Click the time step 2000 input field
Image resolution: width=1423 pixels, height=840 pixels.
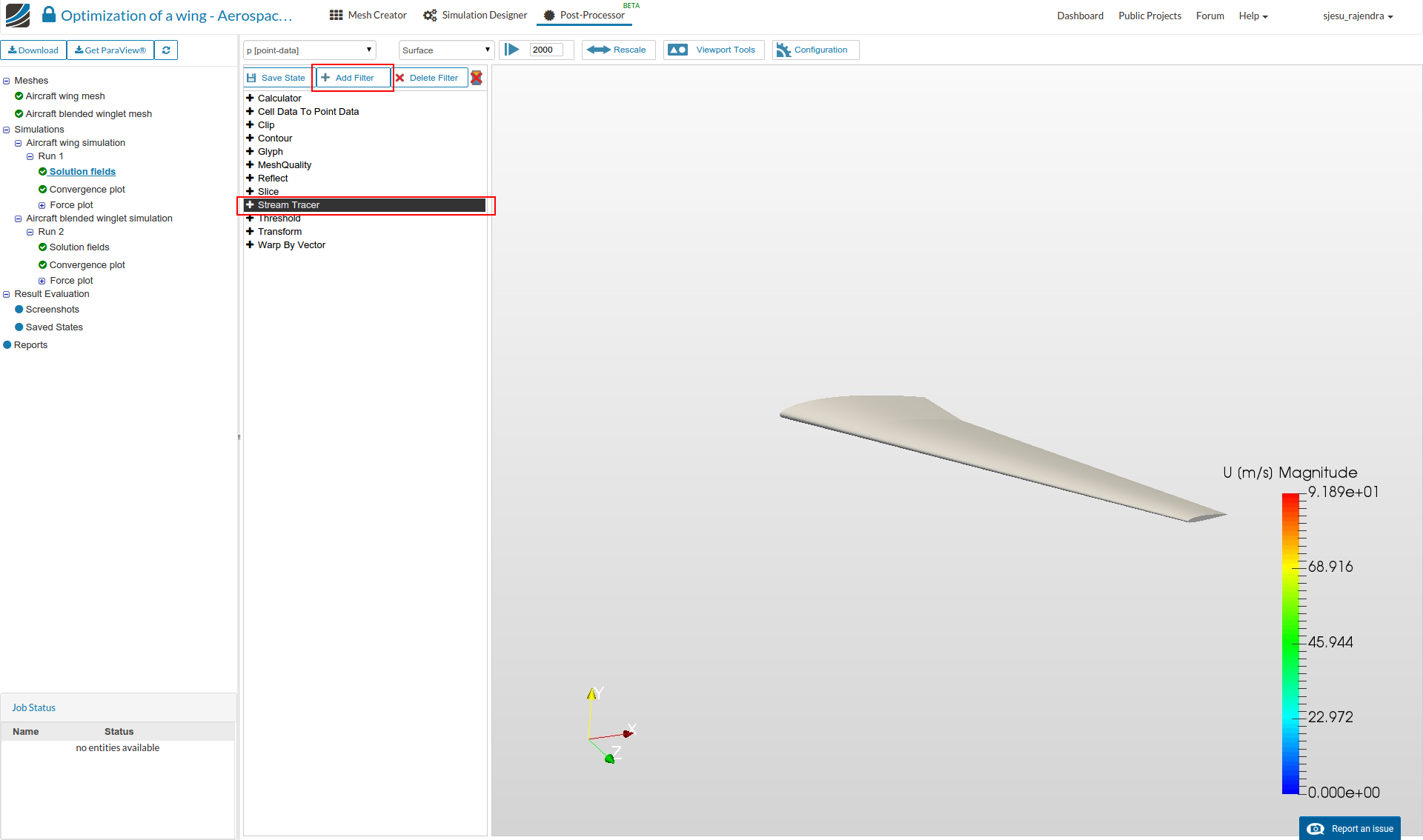tap(546, 50)
